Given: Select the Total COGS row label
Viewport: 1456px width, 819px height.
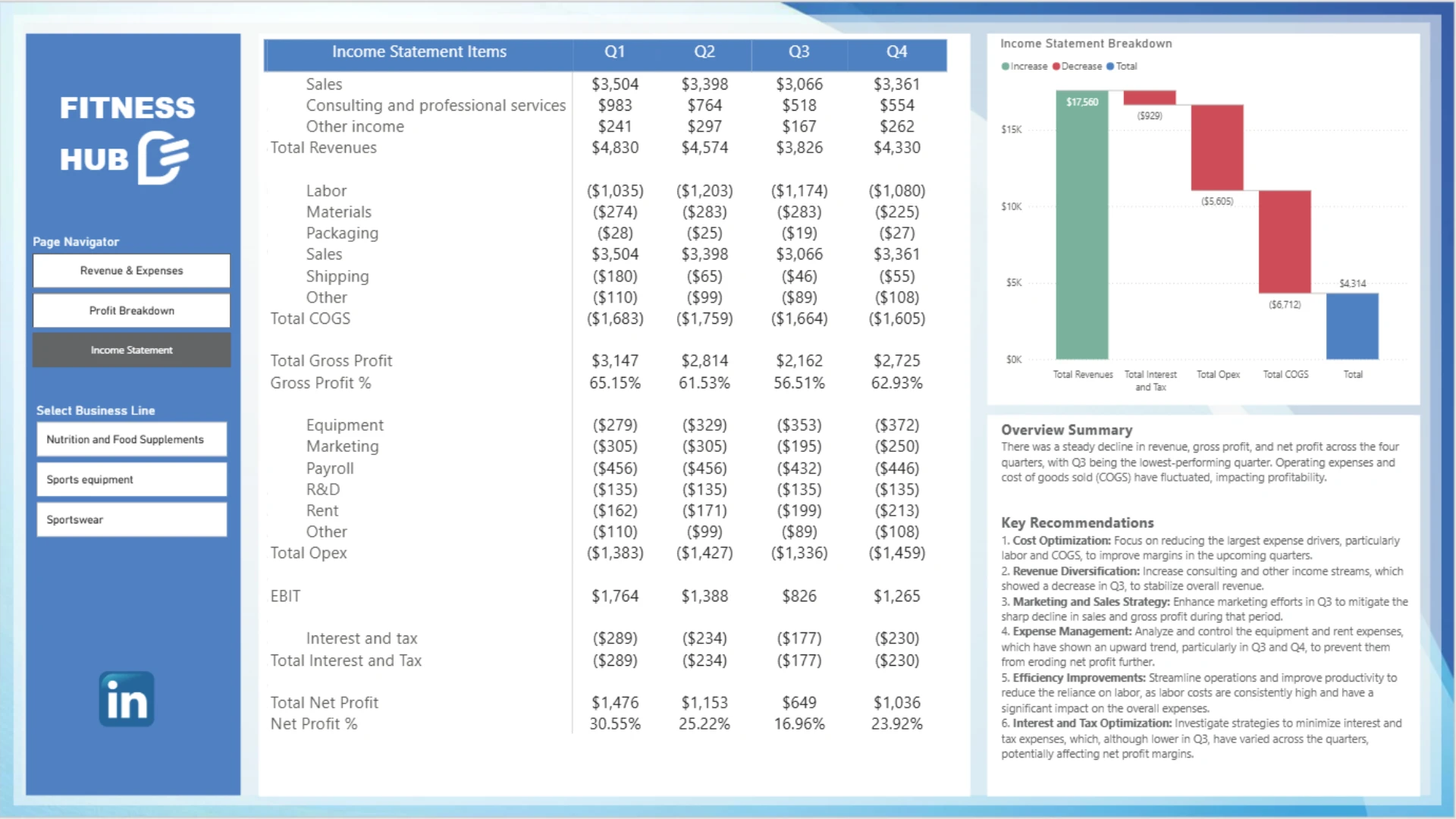Looking at the screenshot, I should 310,318.
